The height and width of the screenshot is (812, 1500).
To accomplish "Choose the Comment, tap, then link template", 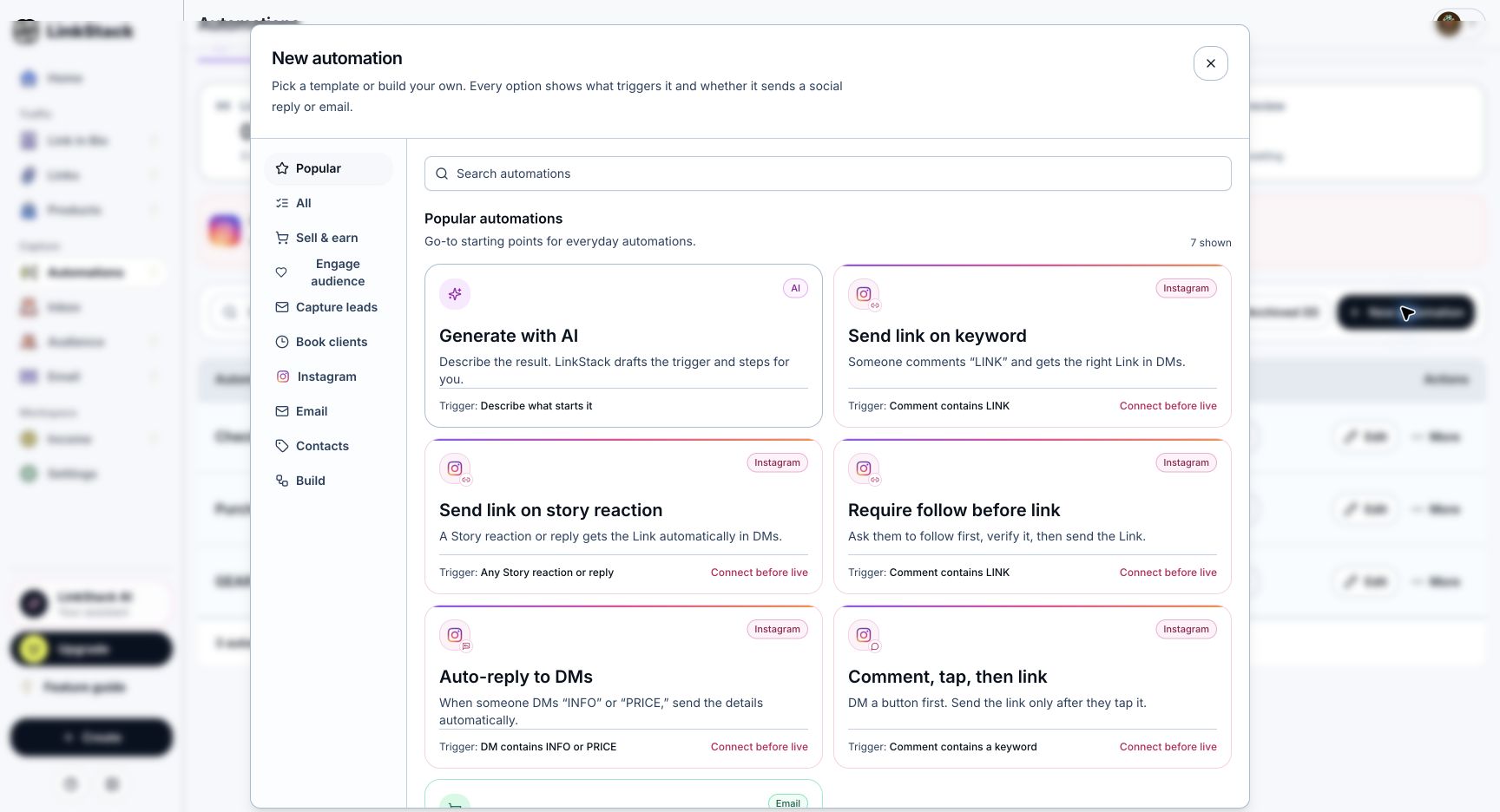I will click(1032, 686).
